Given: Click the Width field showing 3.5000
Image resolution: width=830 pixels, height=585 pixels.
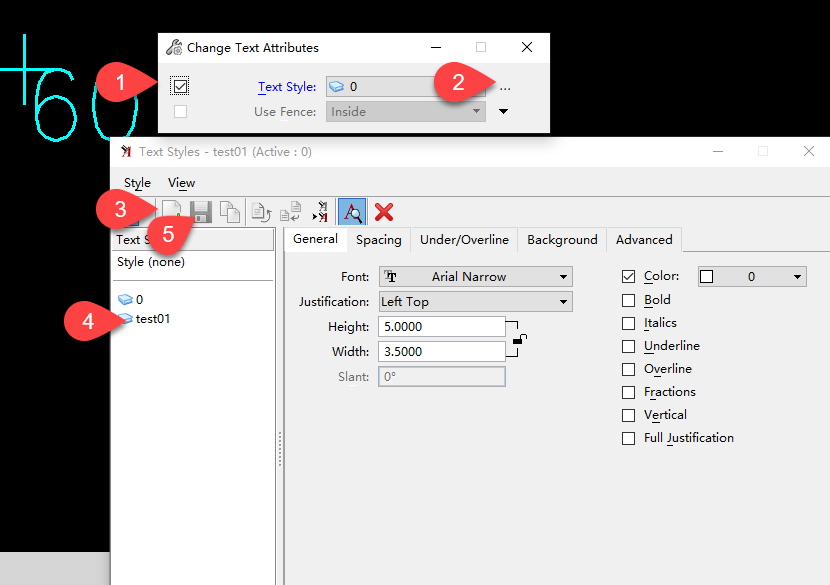Looking at the screenshot, I should [441, 352].
